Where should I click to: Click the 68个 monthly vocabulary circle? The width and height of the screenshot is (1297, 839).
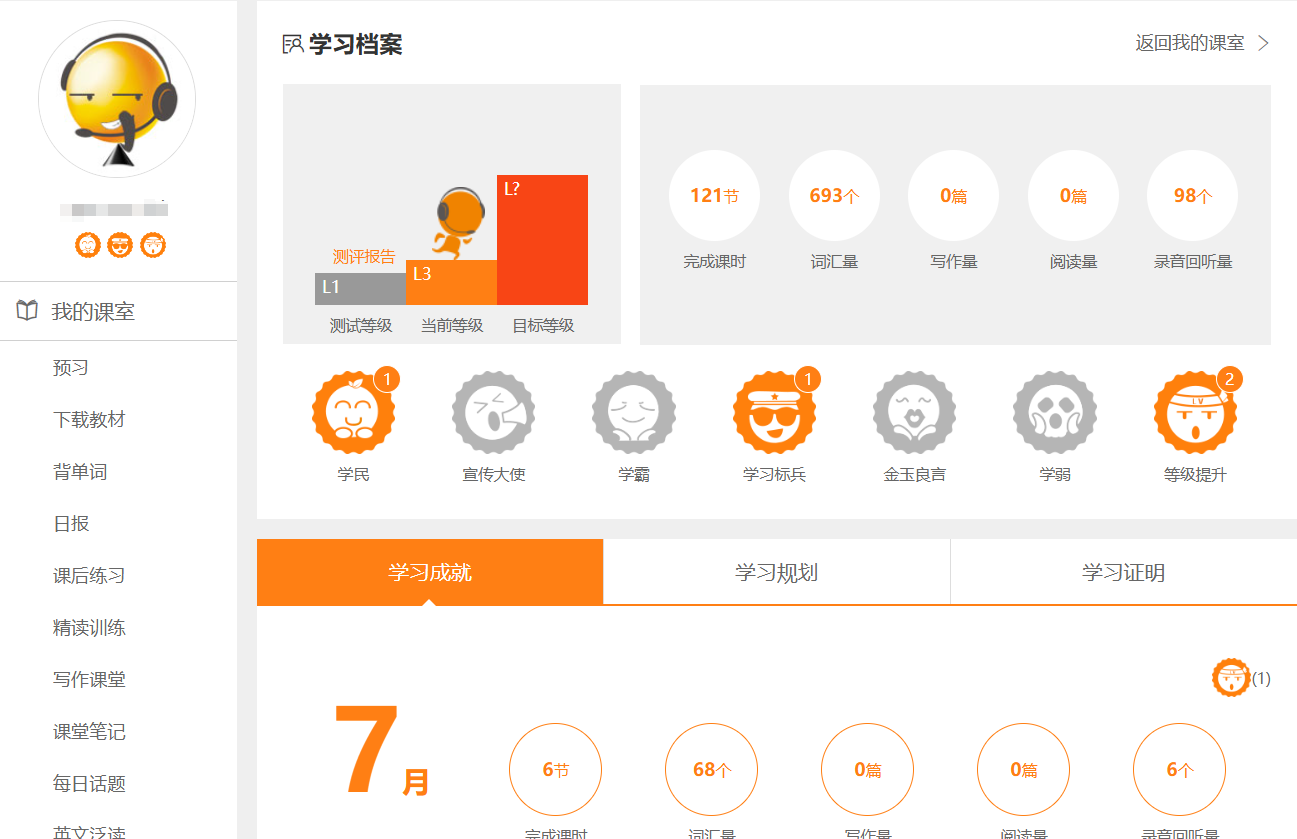click(x=711, y=770)
